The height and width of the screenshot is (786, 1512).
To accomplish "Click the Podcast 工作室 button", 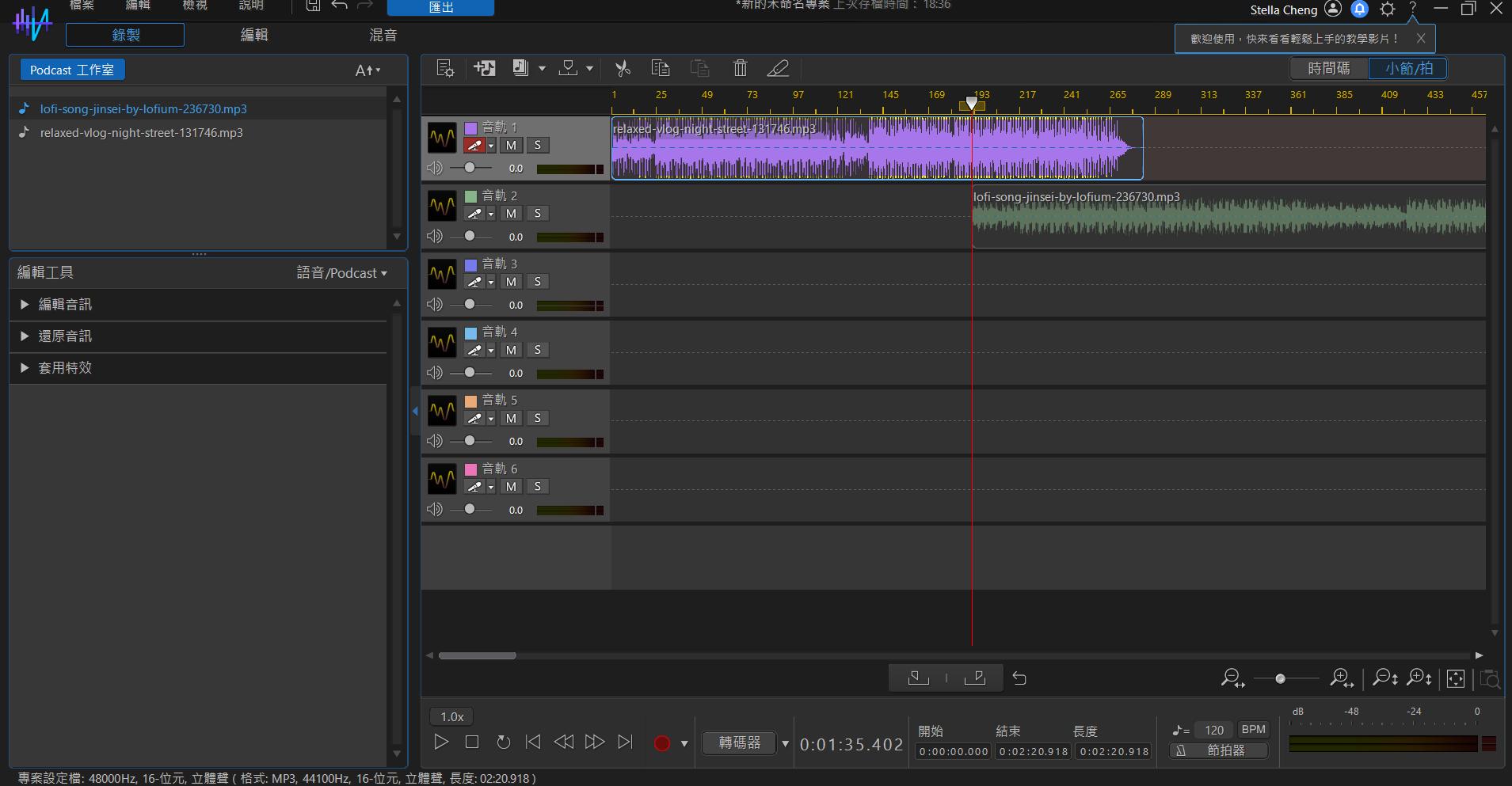I will coord(72,70).
